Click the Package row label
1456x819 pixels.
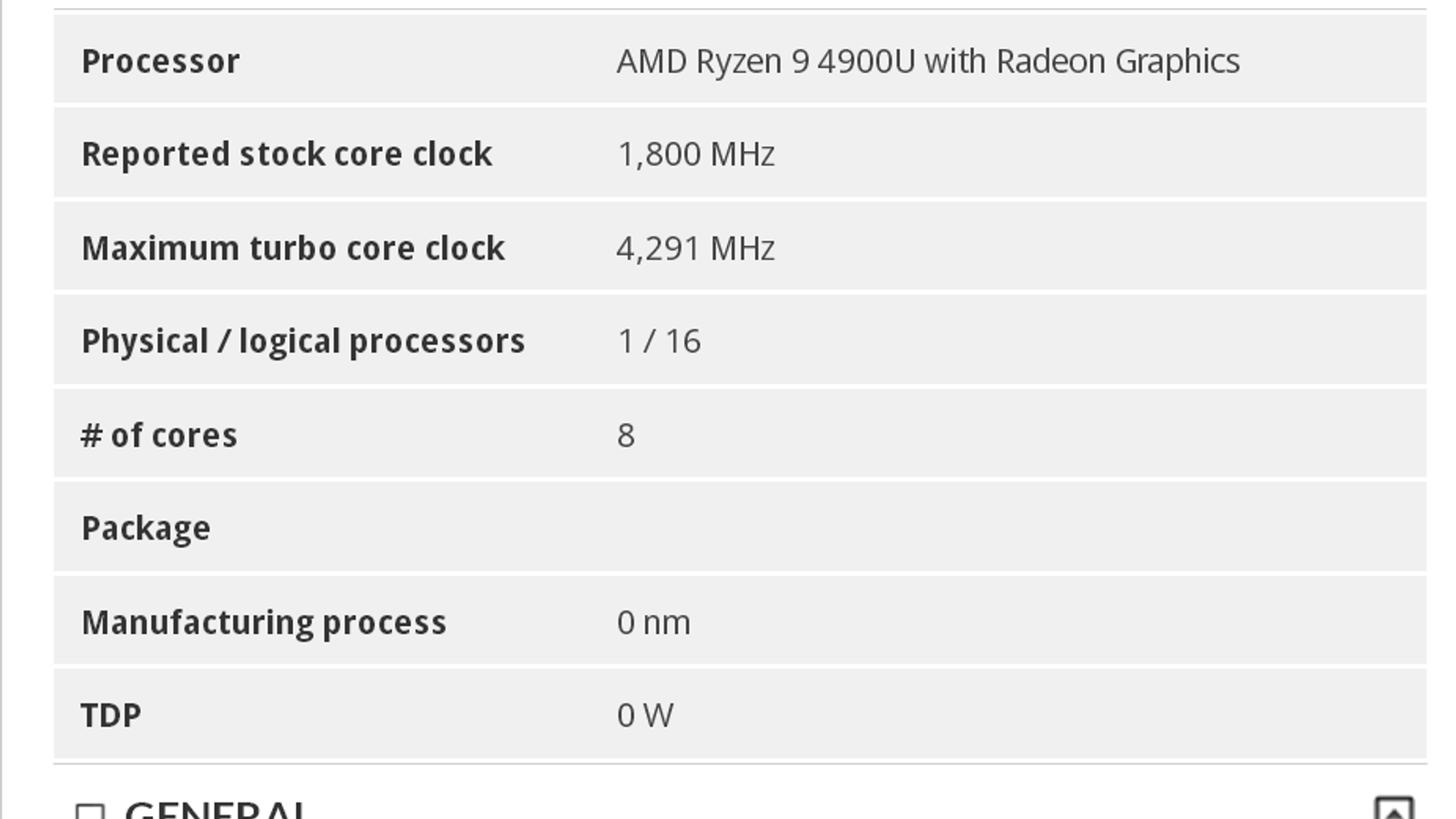click(x=146, y=529)
